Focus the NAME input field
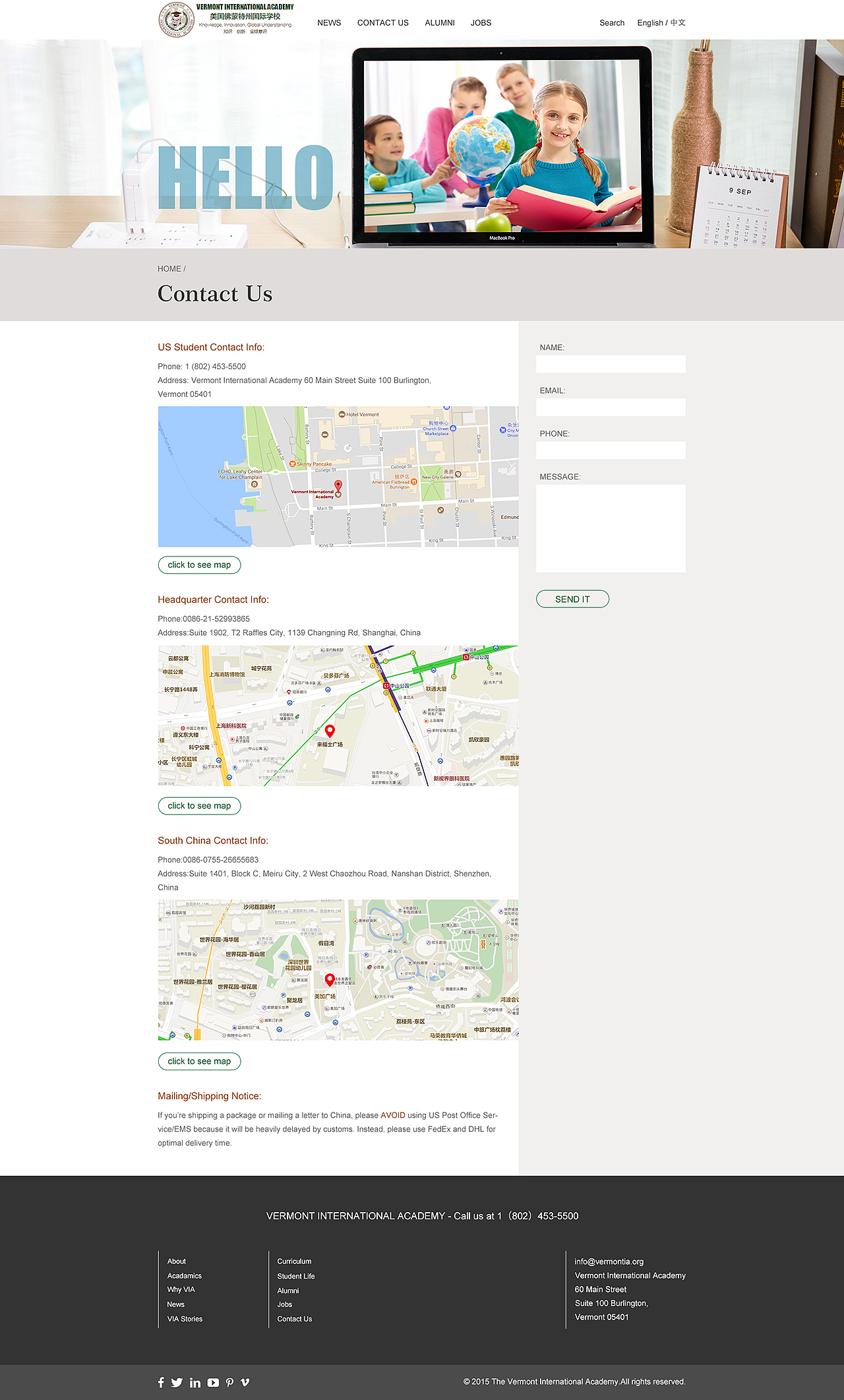 (x=611, y=364)
